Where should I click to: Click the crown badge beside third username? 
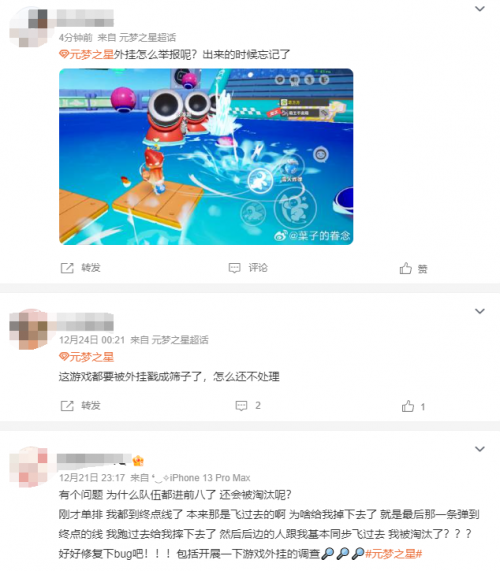[x=138, y=461]
